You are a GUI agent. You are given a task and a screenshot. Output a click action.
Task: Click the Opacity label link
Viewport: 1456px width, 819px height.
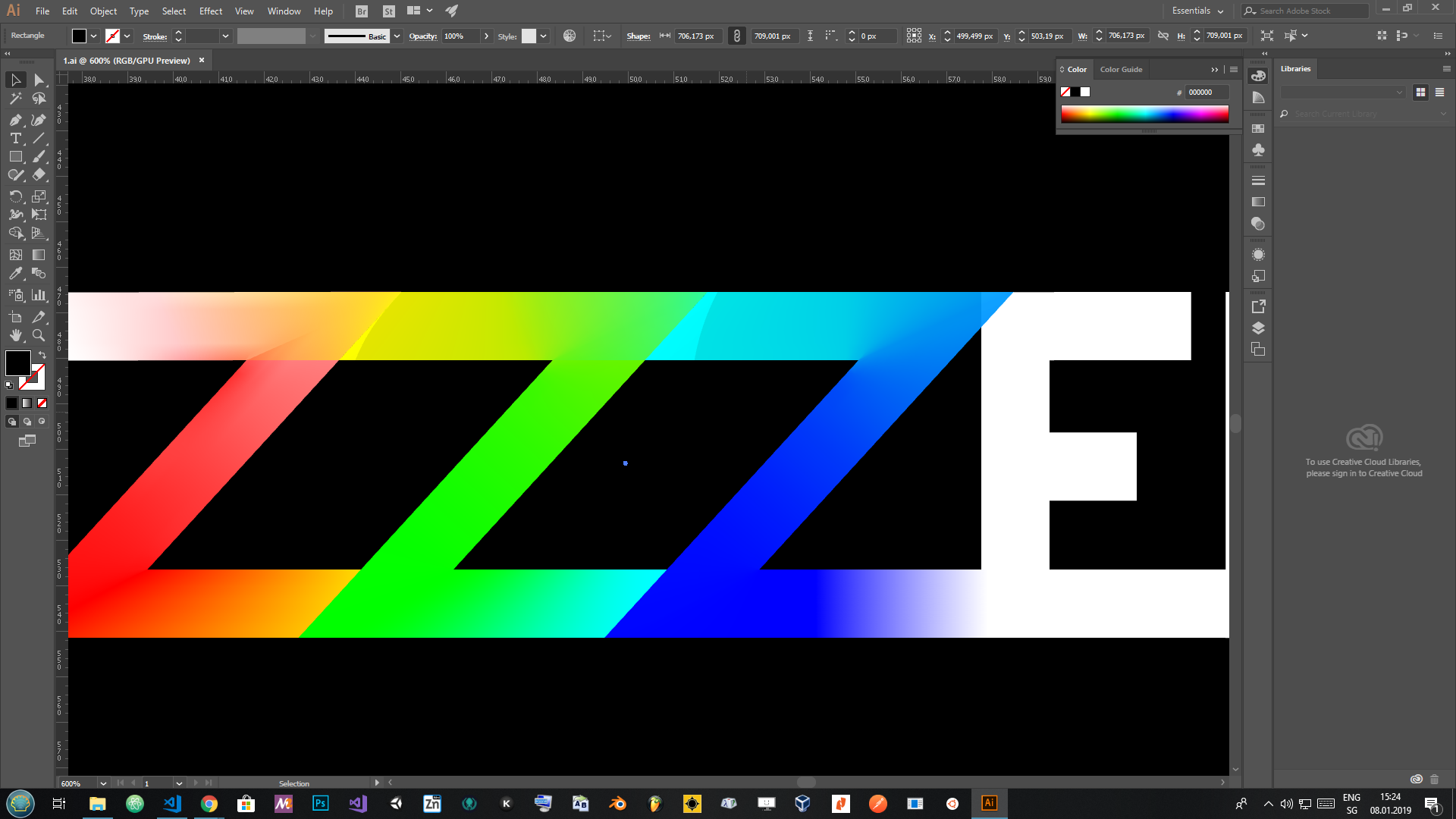point(422,36)
